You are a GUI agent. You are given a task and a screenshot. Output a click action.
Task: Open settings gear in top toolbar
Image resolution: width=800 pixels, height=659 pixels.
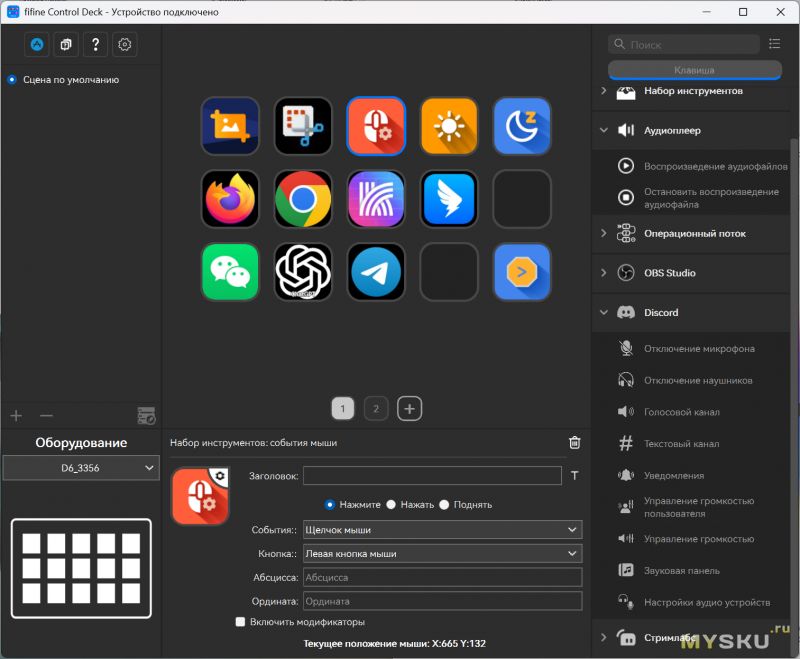pyautogui.click(x=124, y=44)
